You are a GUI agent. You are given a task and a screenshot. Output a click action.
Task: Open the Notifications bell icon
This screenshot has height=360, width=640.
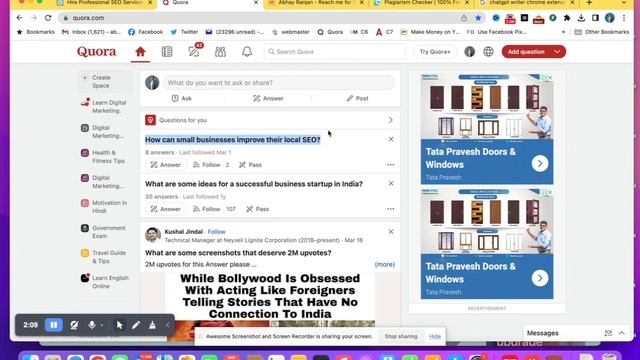click(247, 52)
